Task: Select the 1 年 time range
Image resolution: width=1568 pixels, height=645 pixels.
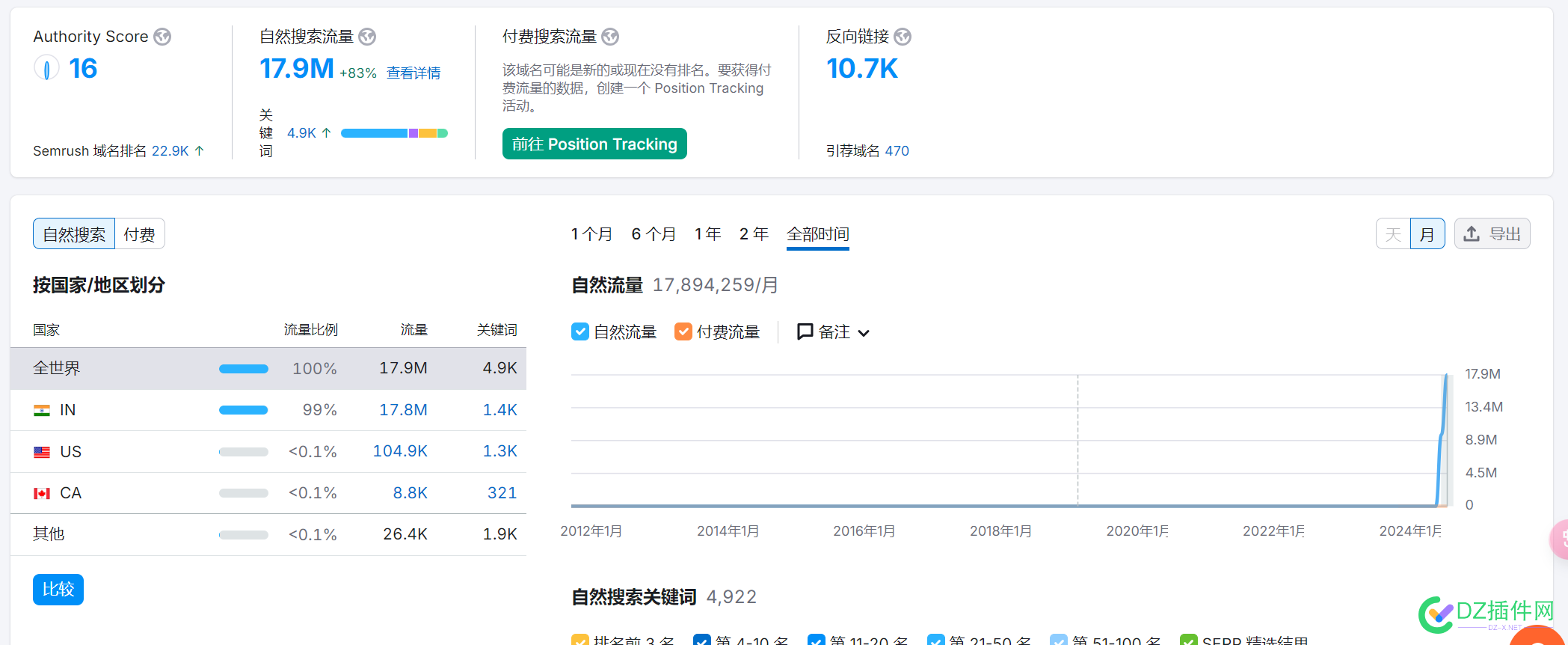Action: (x=707, y=234)
